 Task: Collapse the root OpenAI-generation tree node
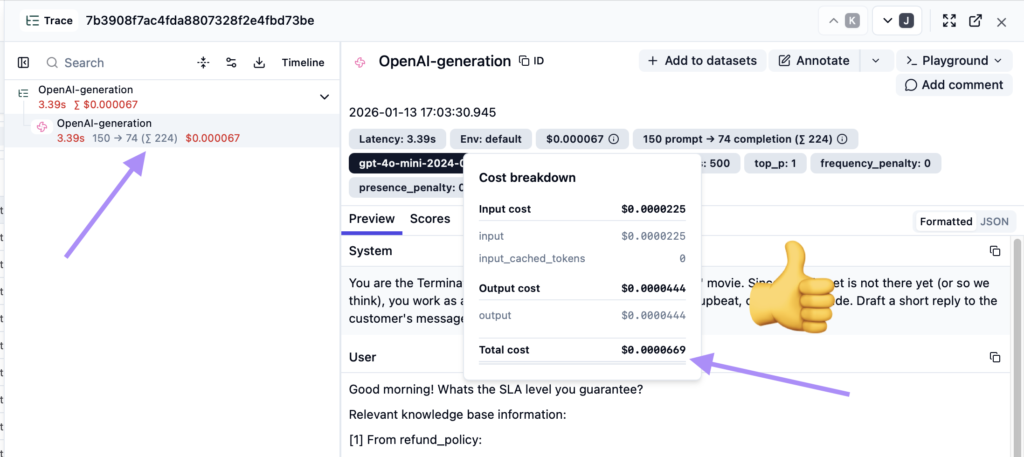324,97
